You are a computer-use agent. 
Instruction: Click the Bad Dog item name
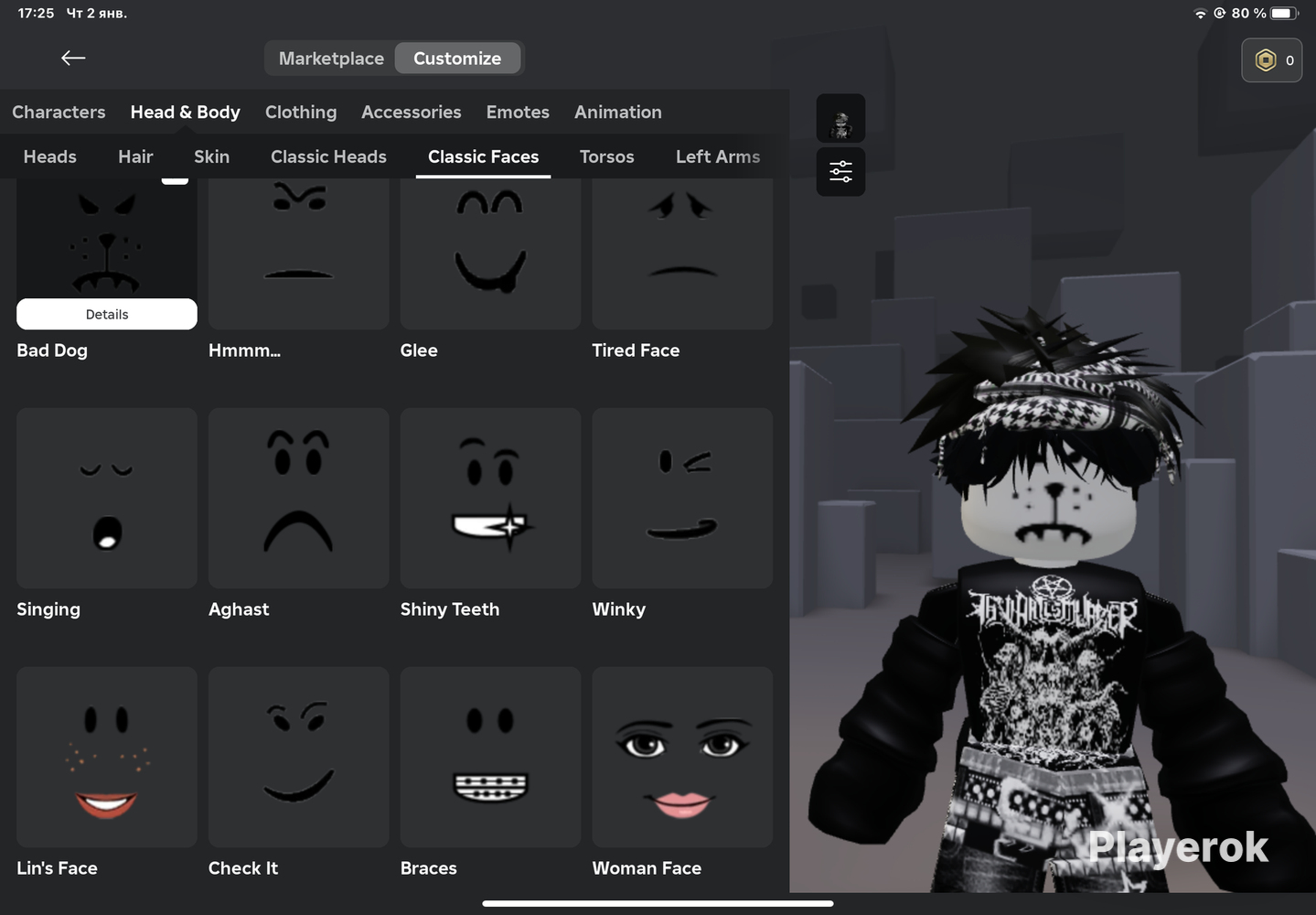[52, 350]
